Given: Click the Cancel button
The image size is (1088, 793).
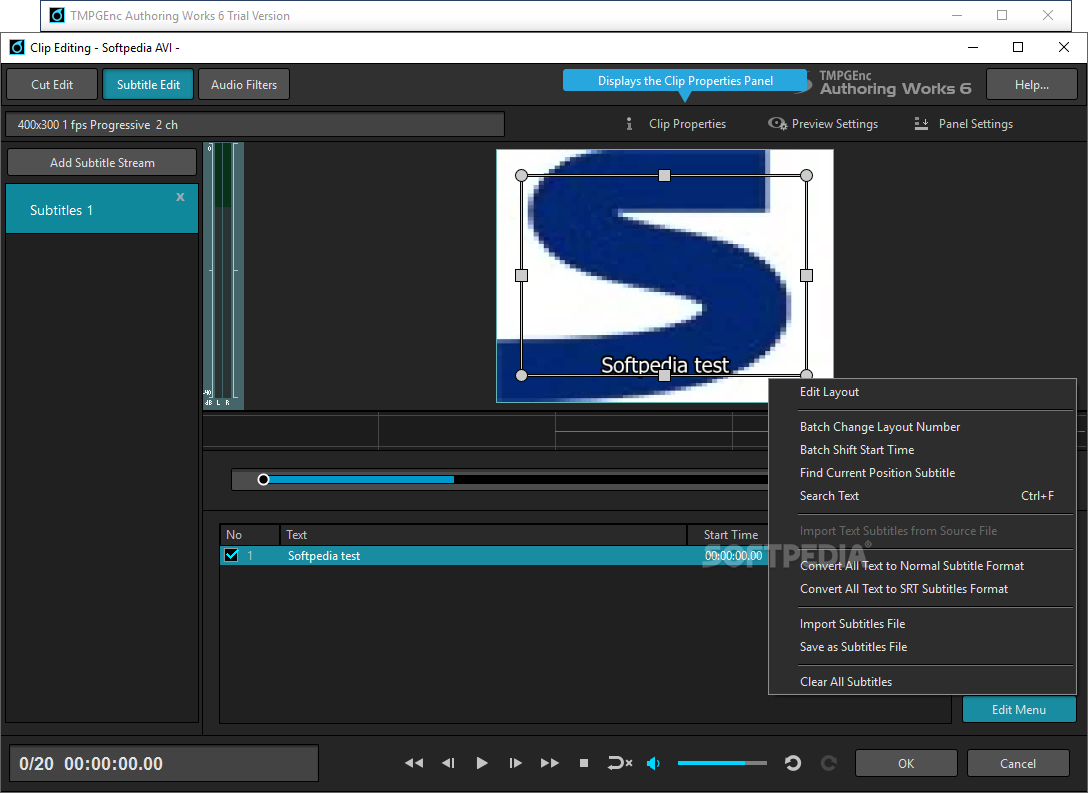Looking at the screenshot, I should point(1018,763).
